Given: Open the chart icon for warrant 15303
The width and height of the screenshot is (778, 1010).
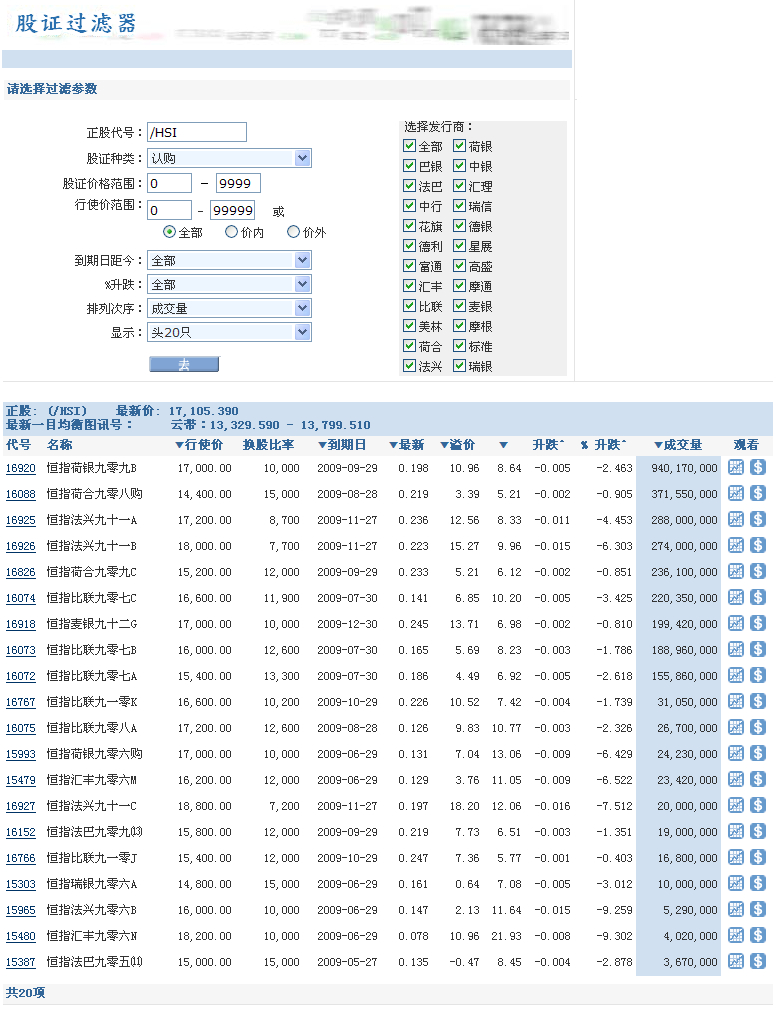Looking at the screenshot, I should coord(736,883).
